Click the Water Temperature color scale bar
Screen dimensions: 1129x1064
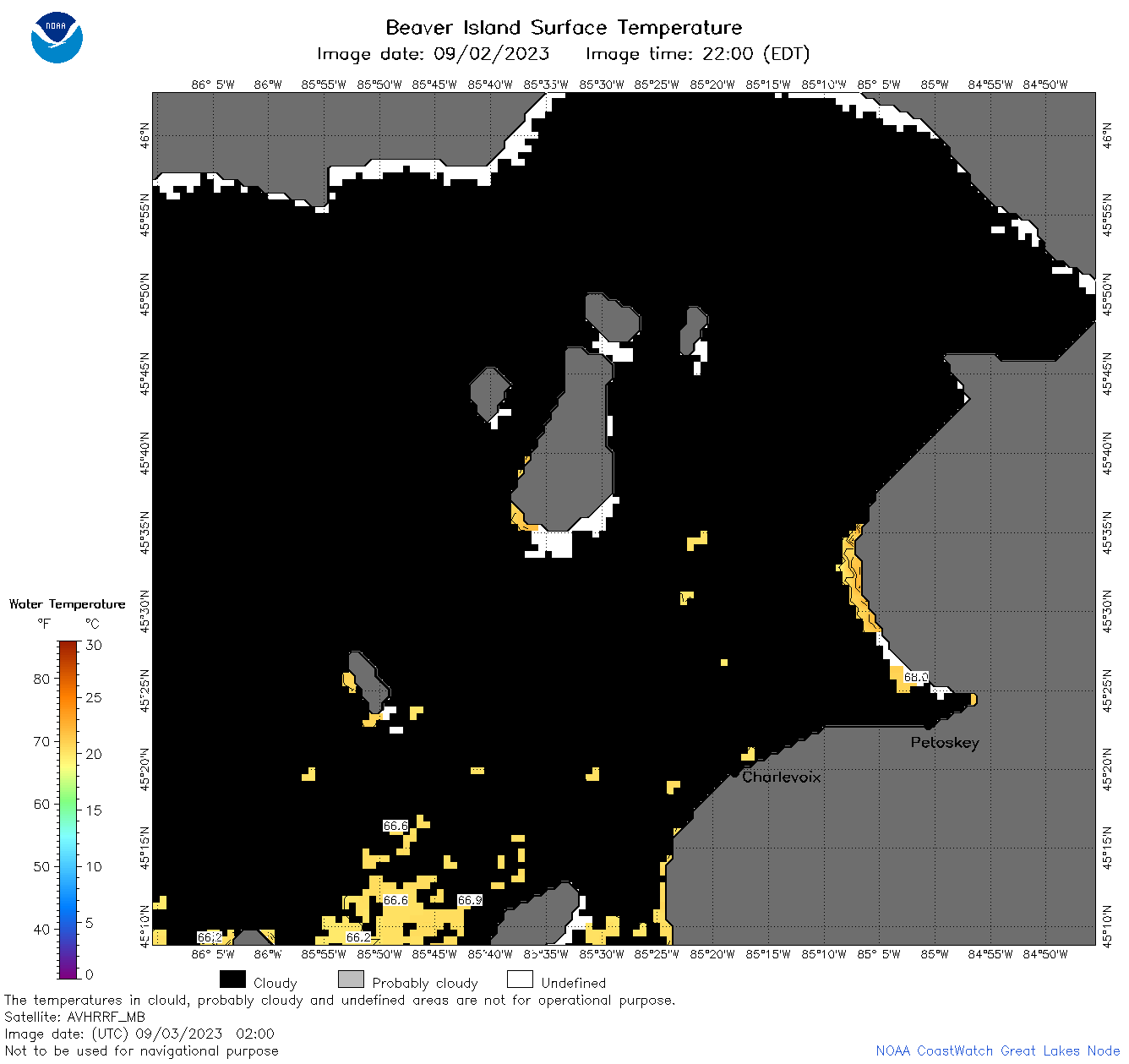[68, 810]
